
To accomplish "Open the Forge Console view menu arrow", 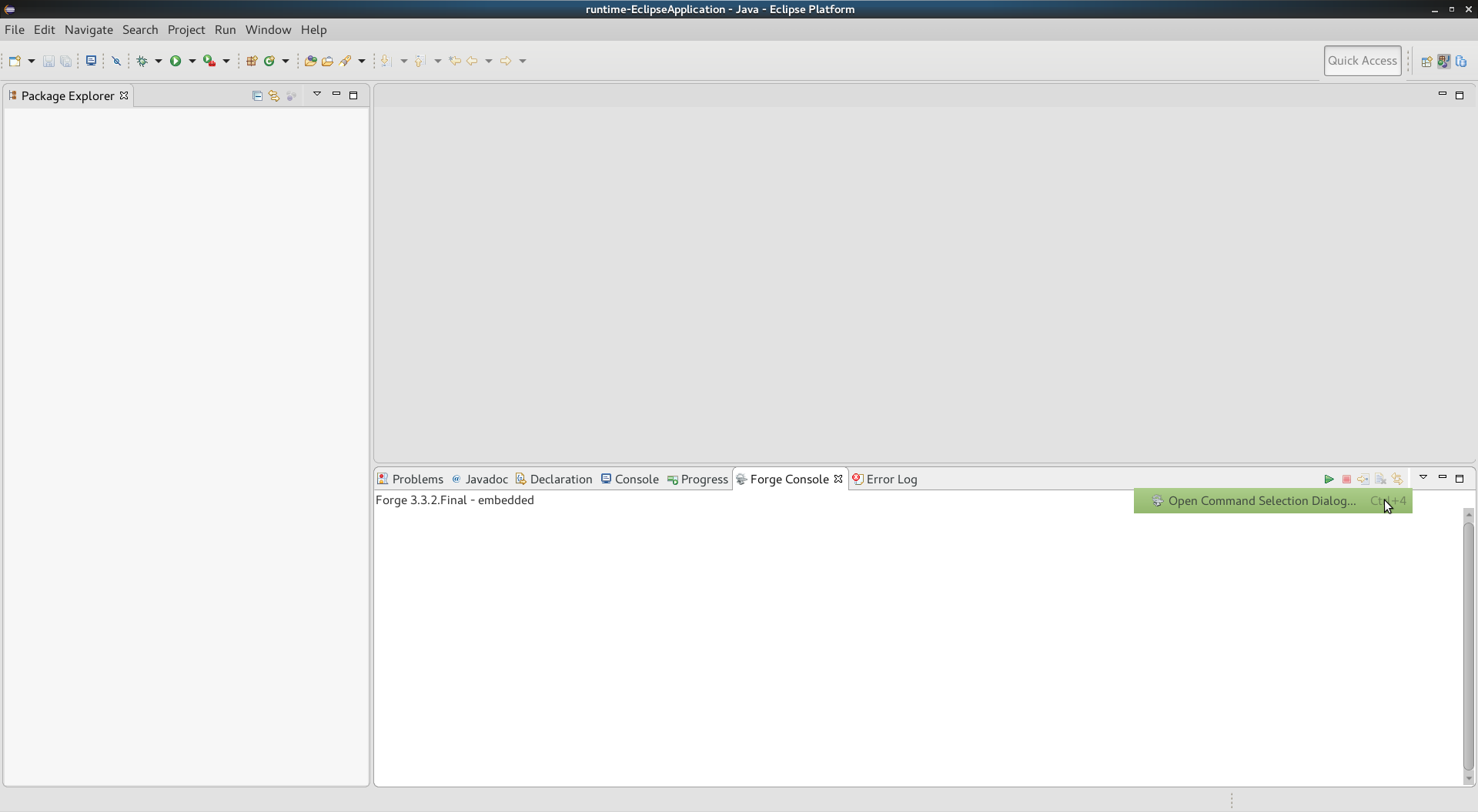I will pyautogui.click(x=1423, y=478).
